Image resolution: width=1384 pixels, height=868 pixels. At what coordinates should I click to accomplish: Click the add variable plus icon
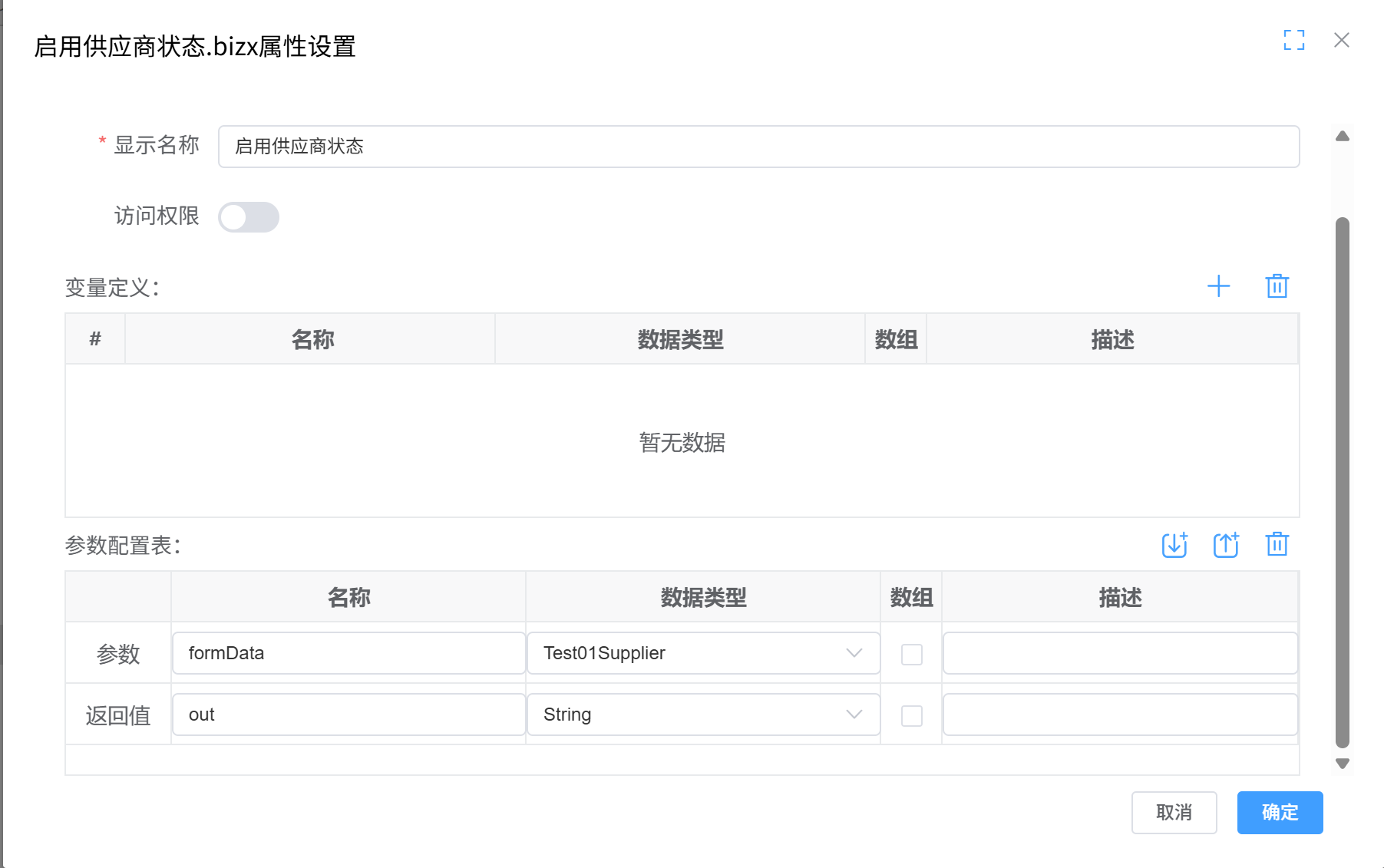(1220, 286)
